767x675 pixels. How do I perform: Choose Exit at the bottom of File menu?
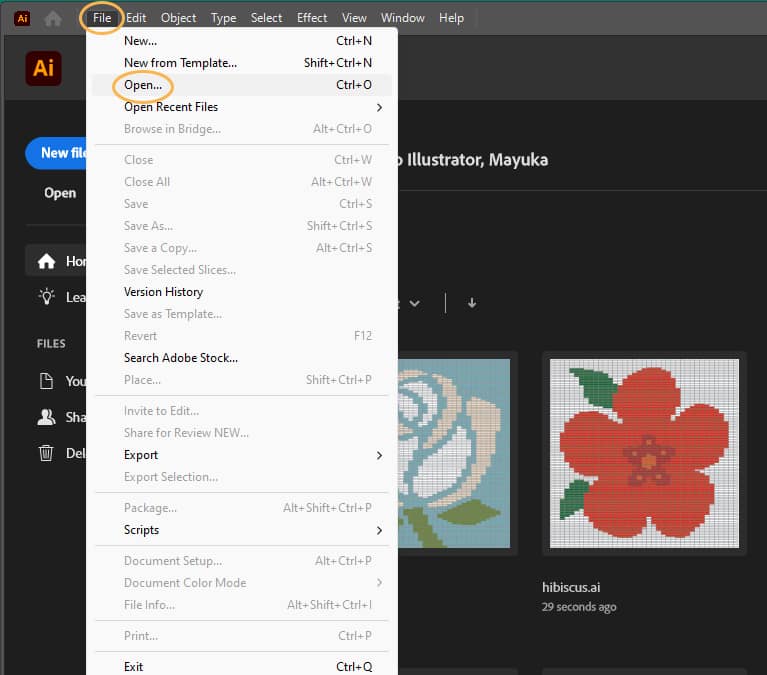[x=134, y=667]
